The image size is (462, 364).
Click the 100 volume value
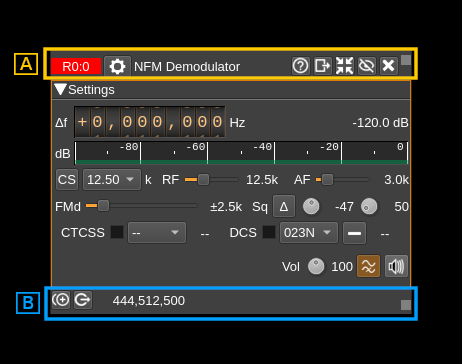click(342, 267)
